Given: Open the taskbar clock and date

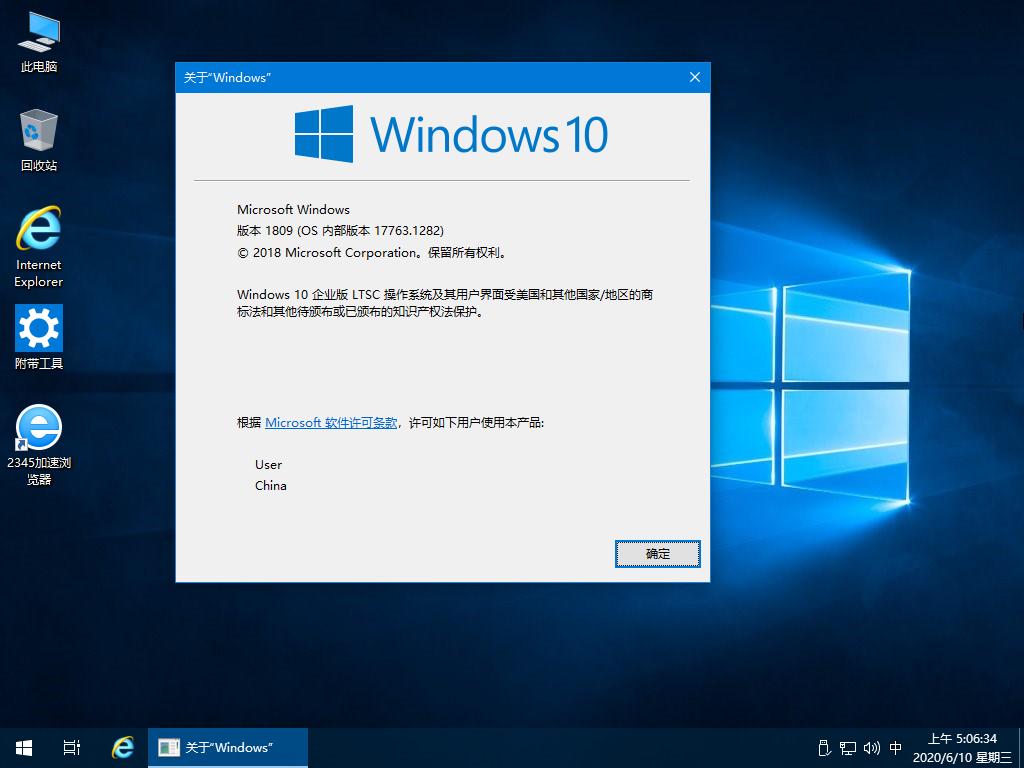Looking at the screenshot, I should coord(962,748).
